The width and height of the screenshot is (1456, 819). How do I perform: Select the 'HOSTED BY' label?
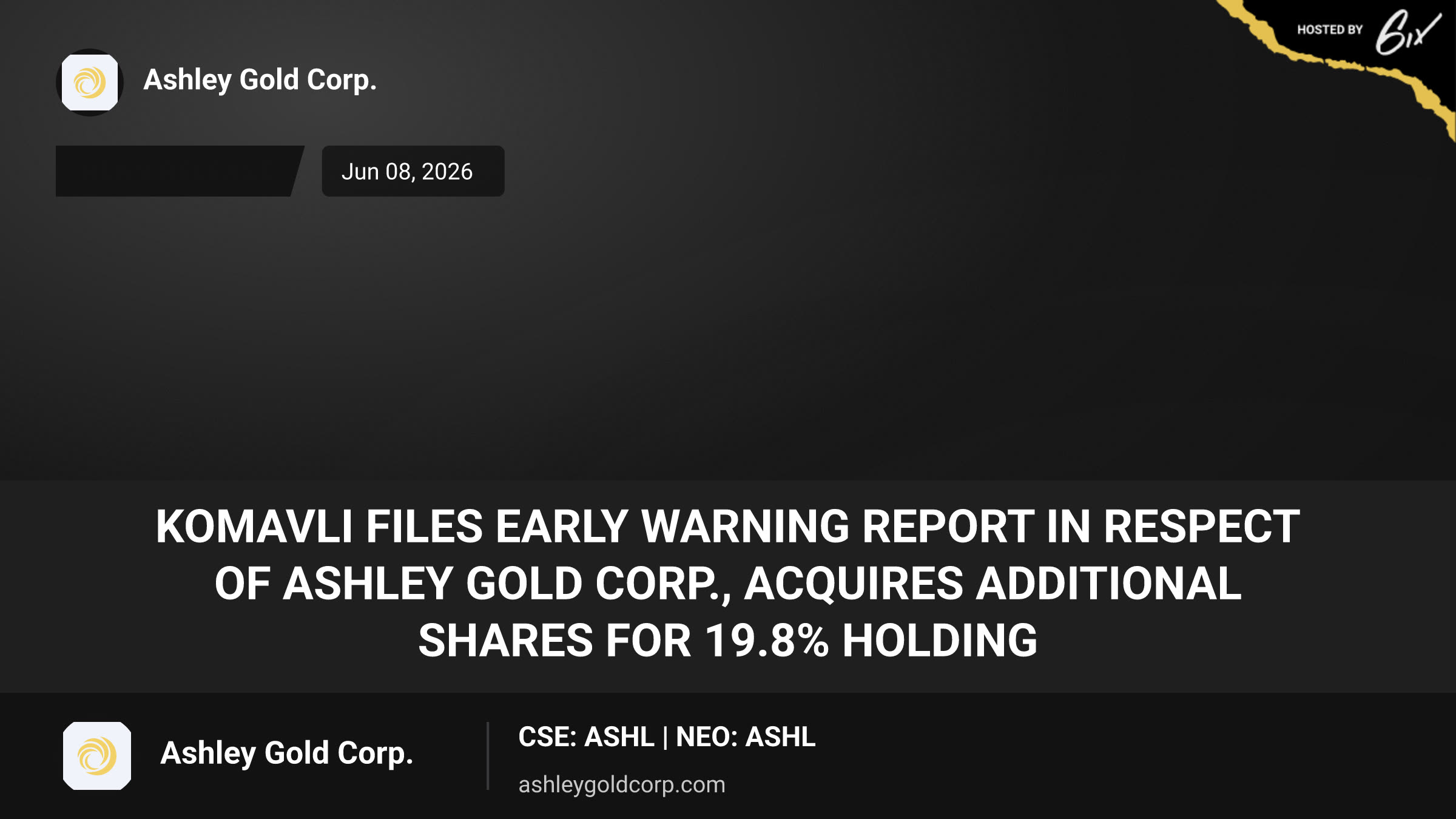[x=1330, y=30]
